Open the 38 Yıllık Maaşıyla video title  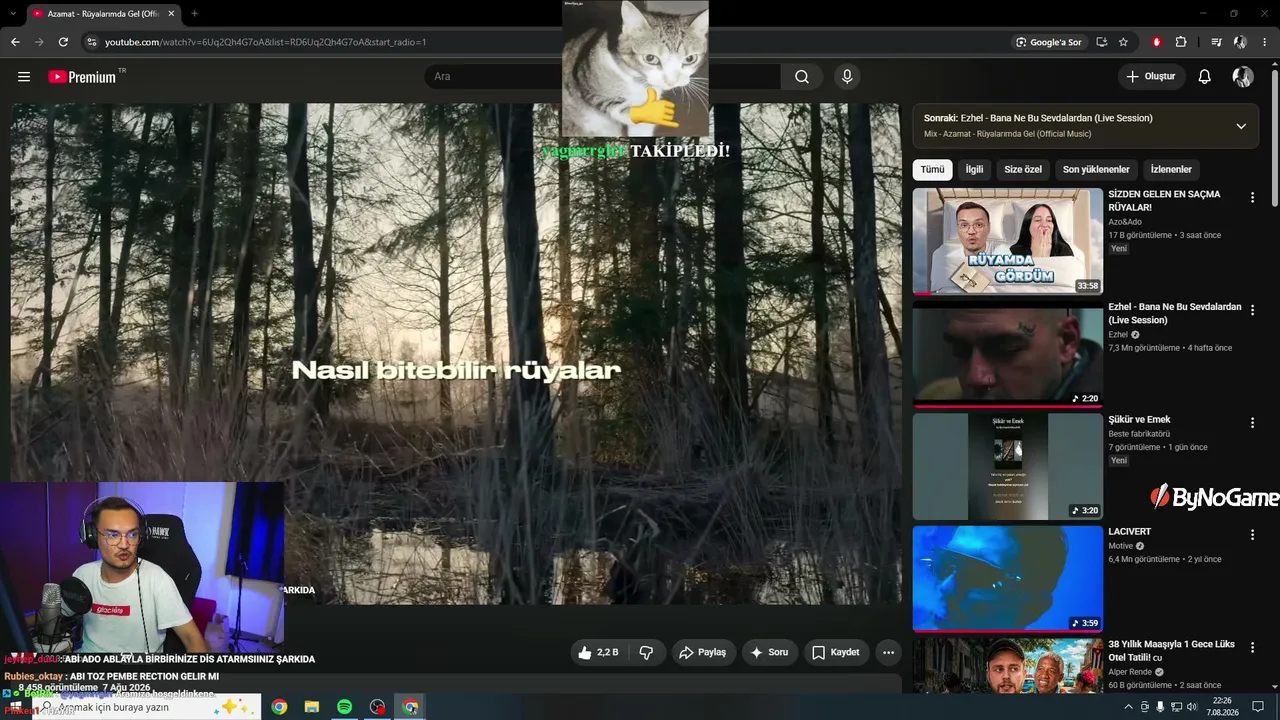[x=1172, y=651]
